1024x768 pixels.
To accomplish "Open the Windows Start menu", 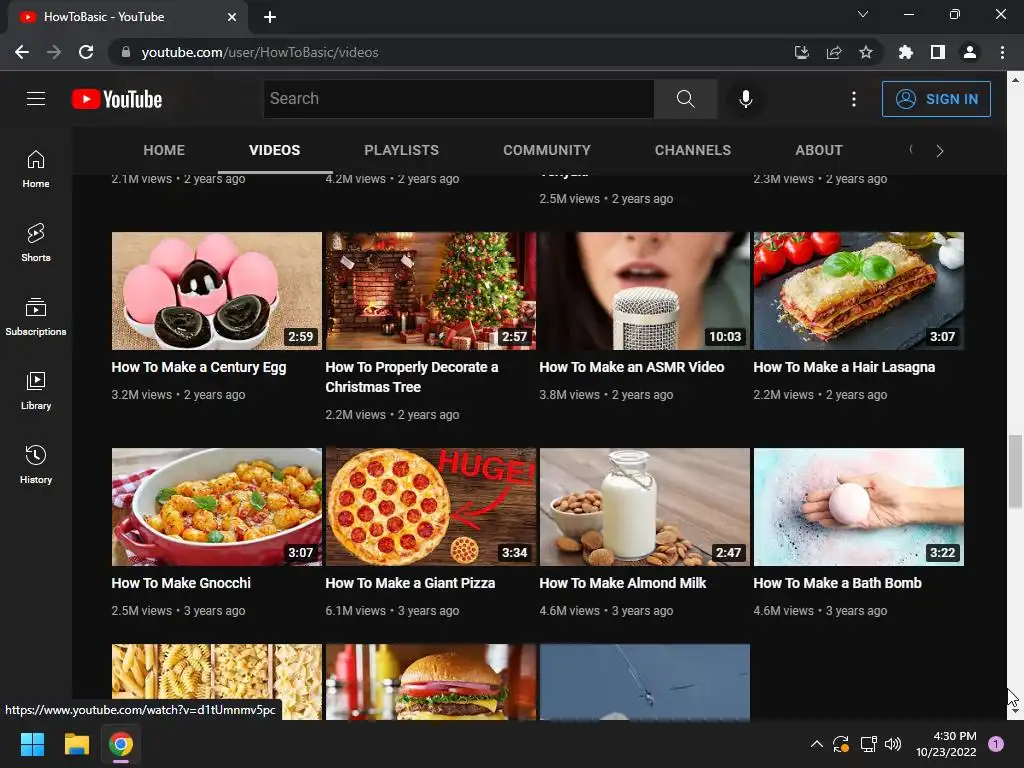I will click(x=32, y=744).
